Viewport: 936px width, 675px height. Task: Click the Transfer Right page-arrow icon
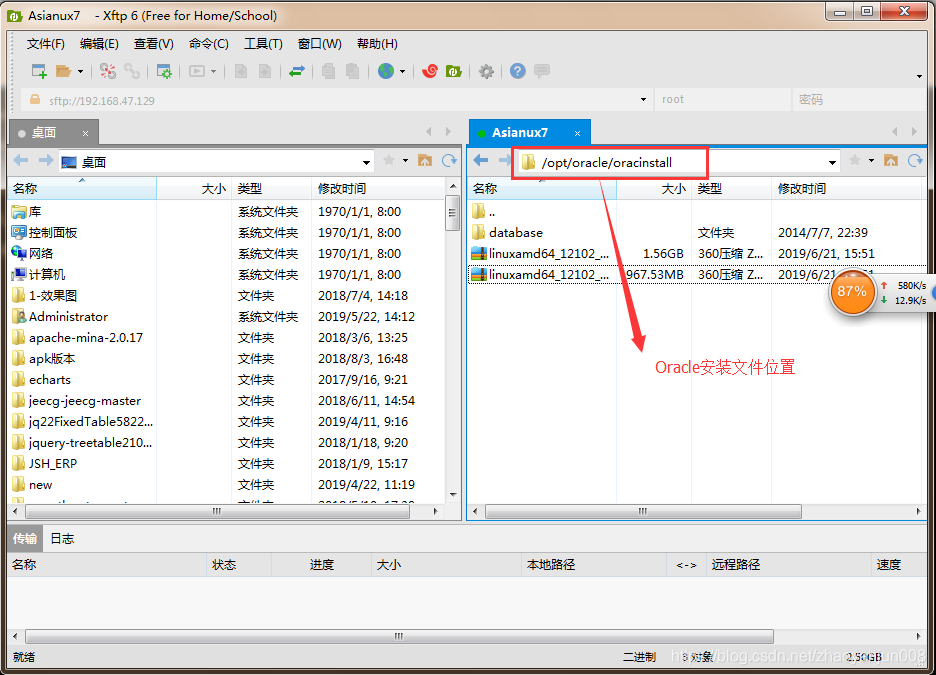pyautogui.click(x=264, y=72)
